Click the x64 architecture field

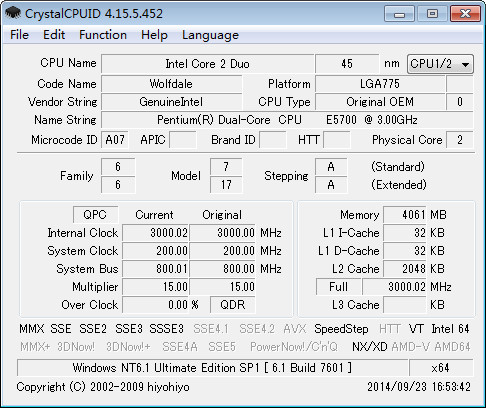tap(441, 368)
